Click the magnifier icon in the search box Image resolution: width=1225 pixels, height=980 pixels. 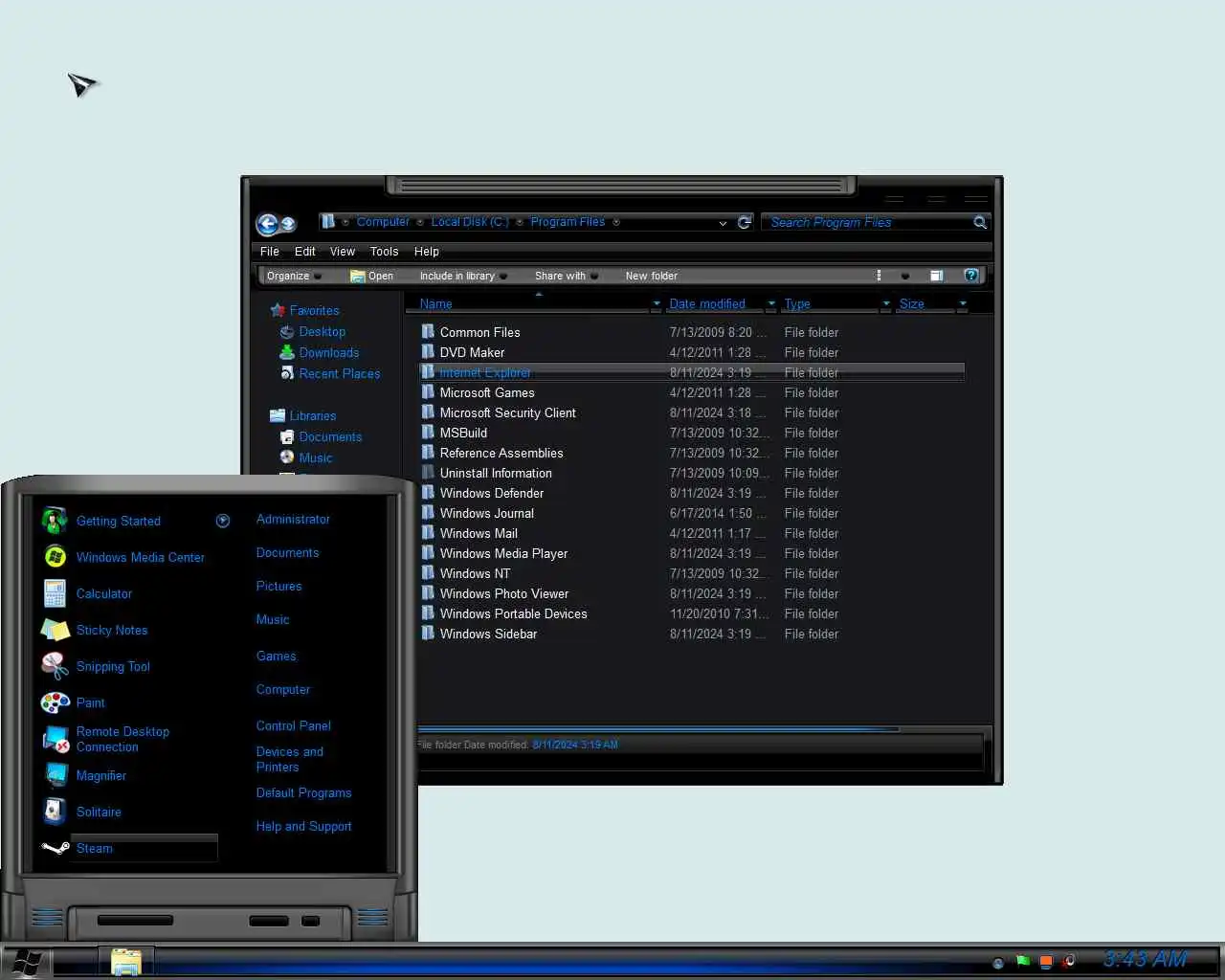coord(980,222)
